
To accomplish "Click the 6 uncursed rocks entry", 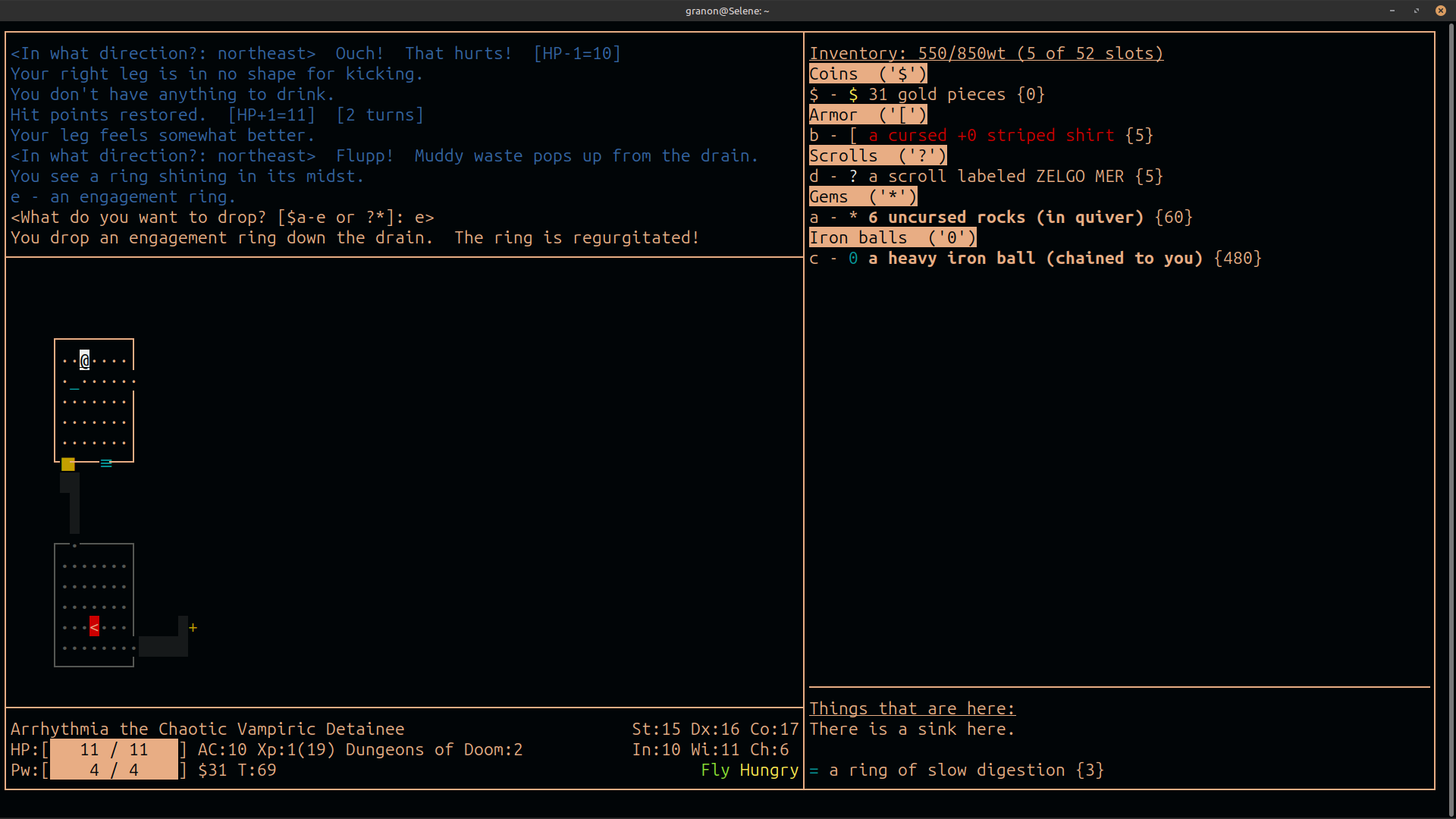I will pos(1001,218).
